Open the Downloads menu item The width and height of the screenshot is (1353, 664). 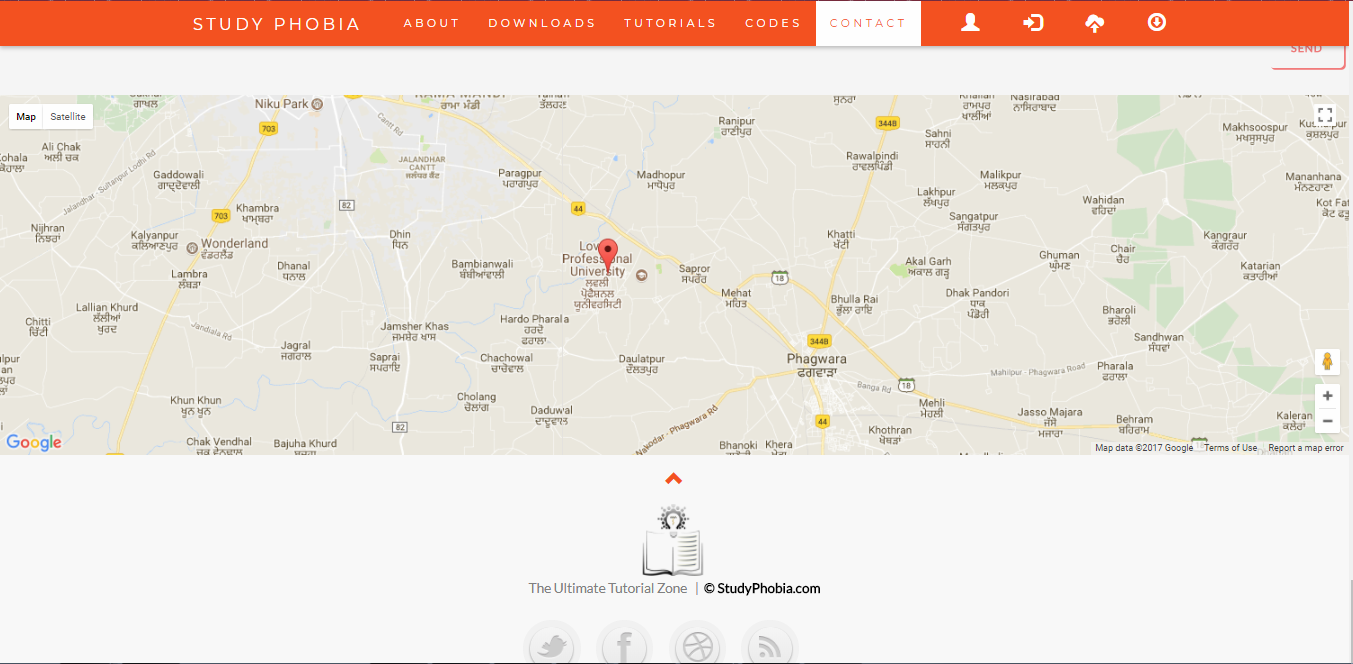coord(542,23)
